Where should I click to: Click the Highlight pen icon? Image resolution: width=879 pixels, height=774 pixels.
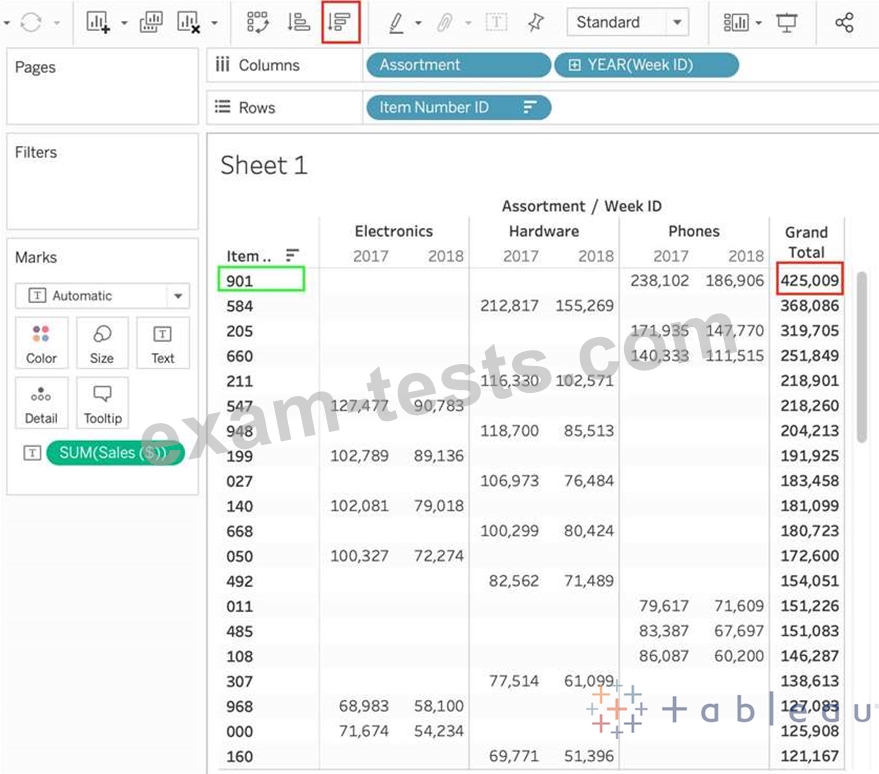click(x=396, y=22)
